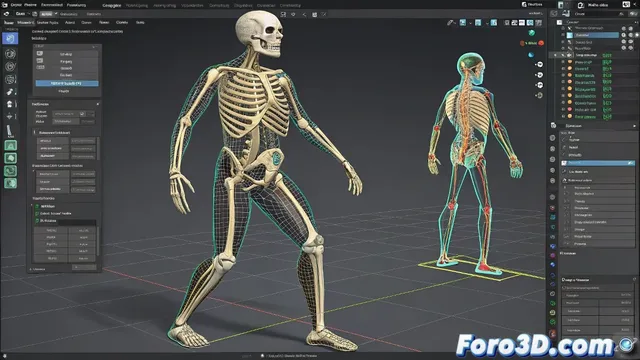The width and height of the screenshot is (640, 360).
Task: Toggle first eye icon on top outliner row
Action: click(623, 28)
